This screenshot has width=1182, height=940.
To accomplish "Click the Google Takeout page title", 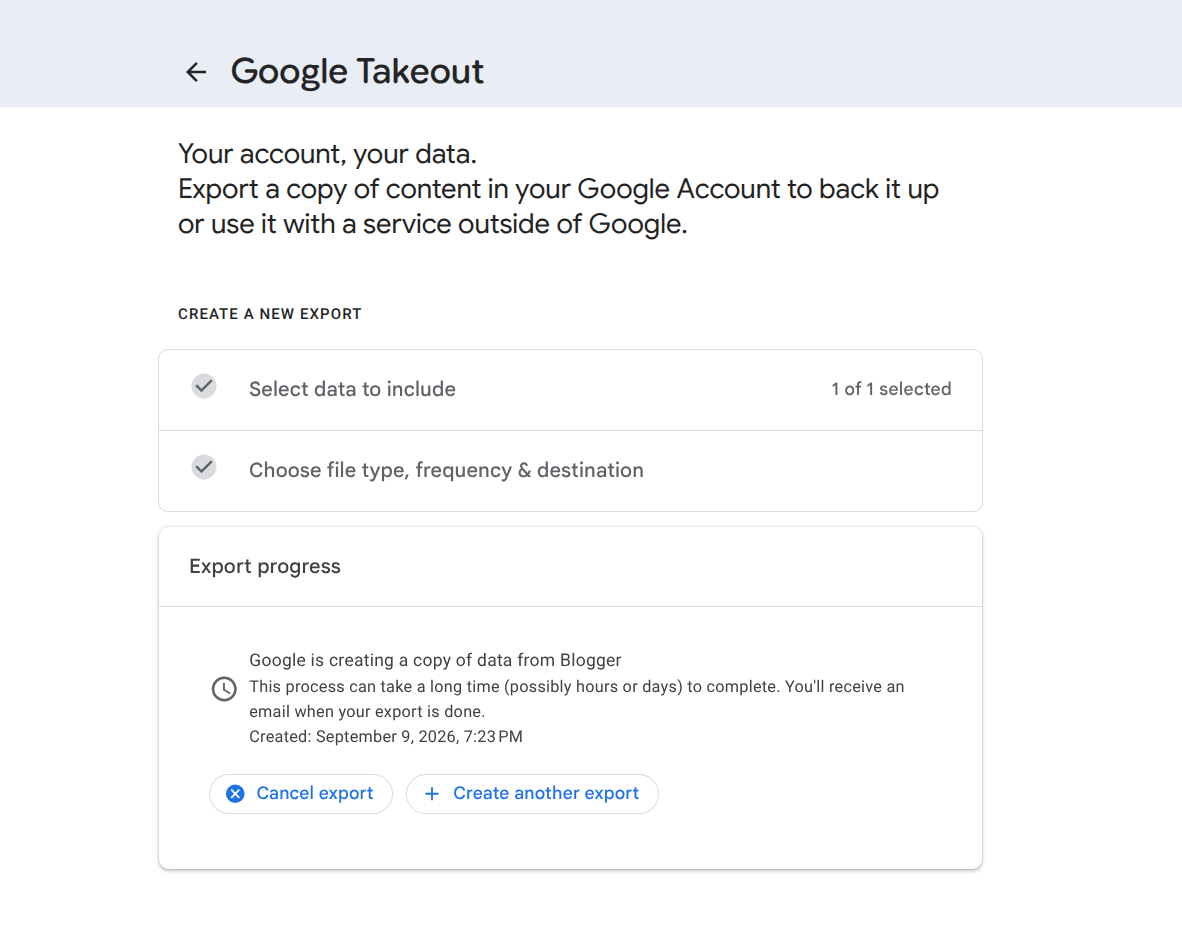I will pos(357,72).
